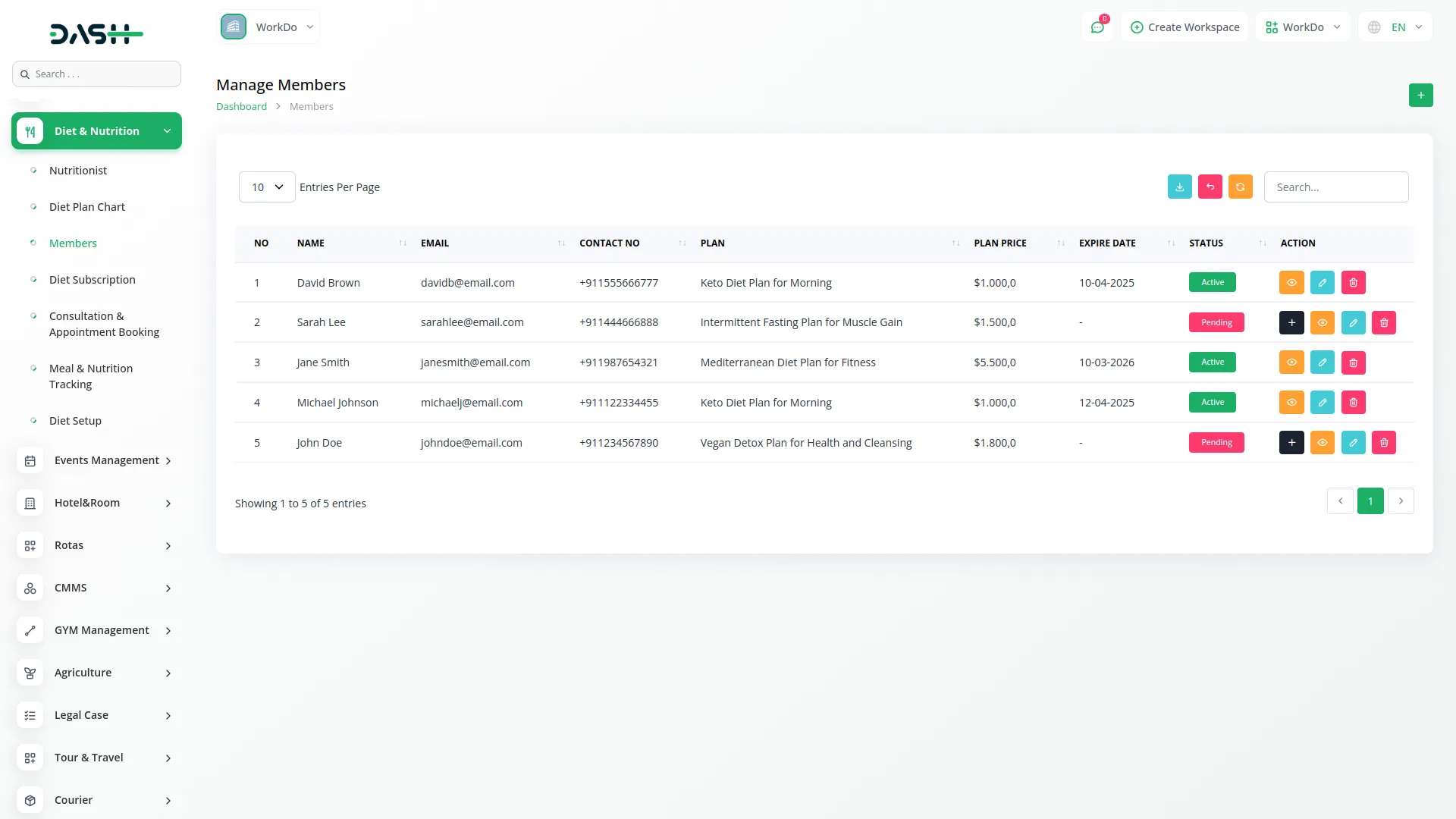Viewport: 1456px width, 819px height.
Task: View John Doe's details via eye icon
Action: coord(1322,443)
